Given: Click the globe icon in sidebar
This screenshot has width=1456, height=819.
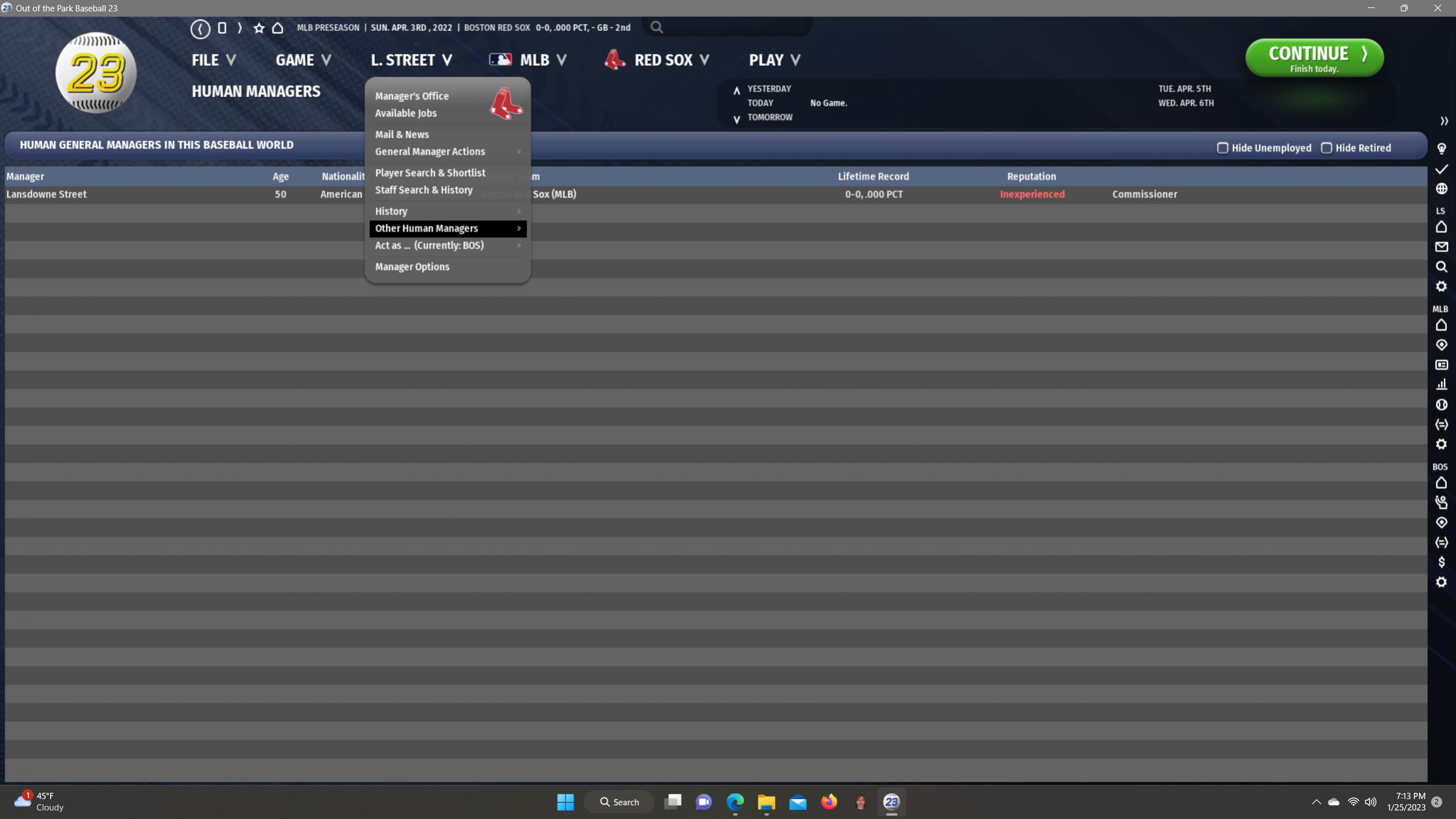Looking at the screenshot, I should pyautogui.click(x=1441, y=188).
